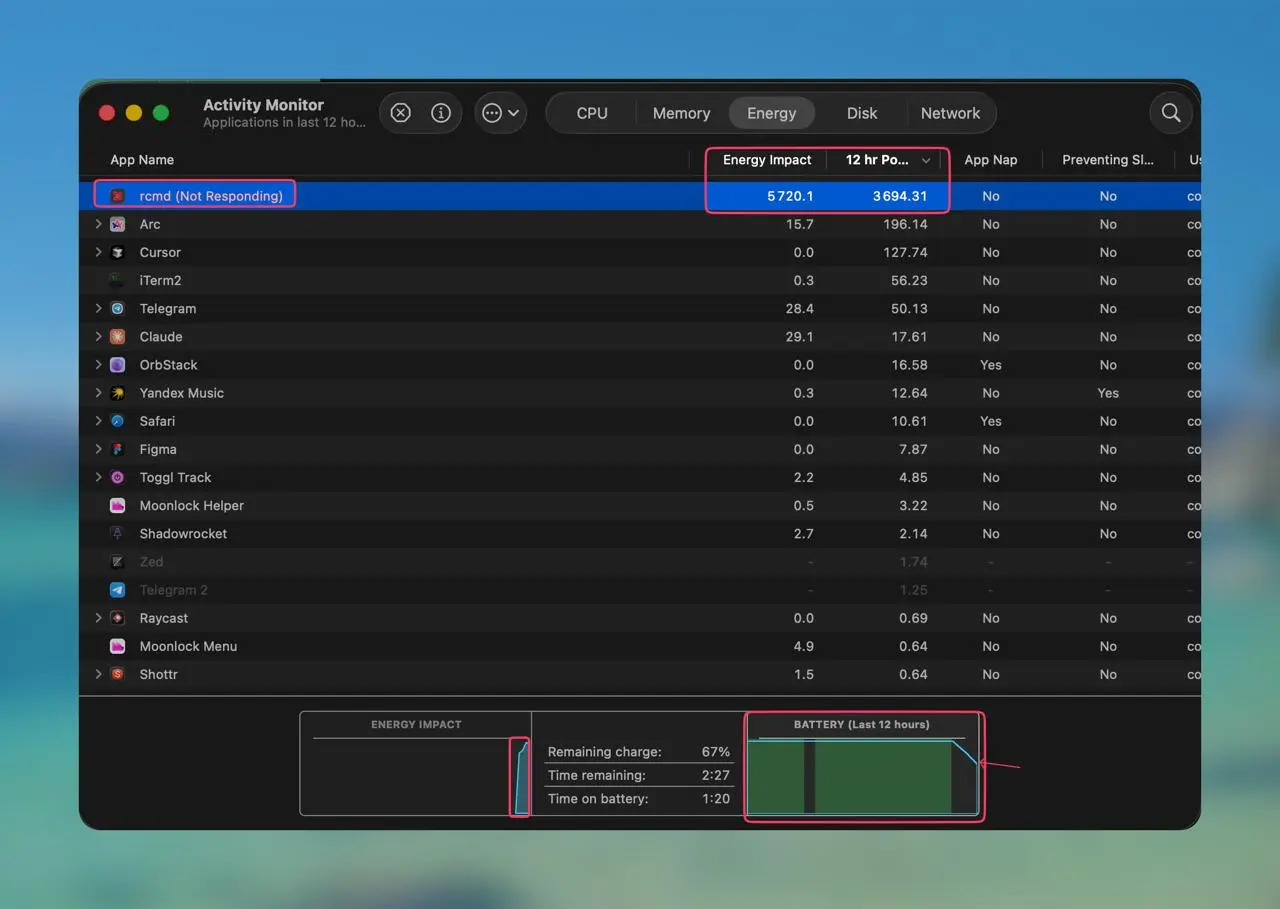Click the Arc app icon
Screen dimensions: 1280x909
point(118,224)
